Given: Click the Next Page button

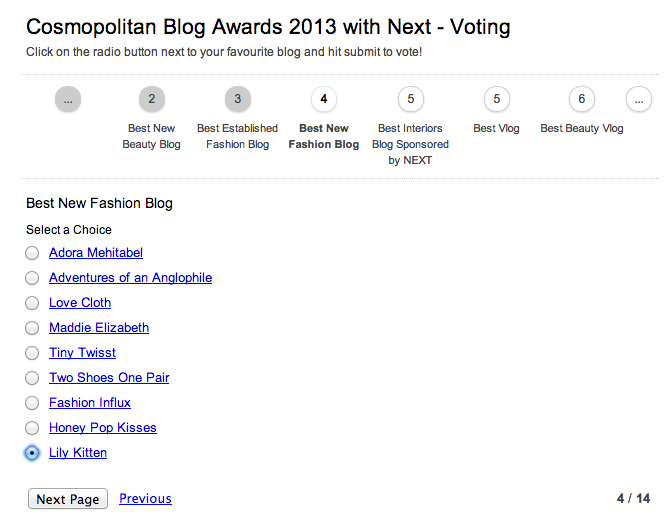Looking at the screenshot, I should click(68, 499).
